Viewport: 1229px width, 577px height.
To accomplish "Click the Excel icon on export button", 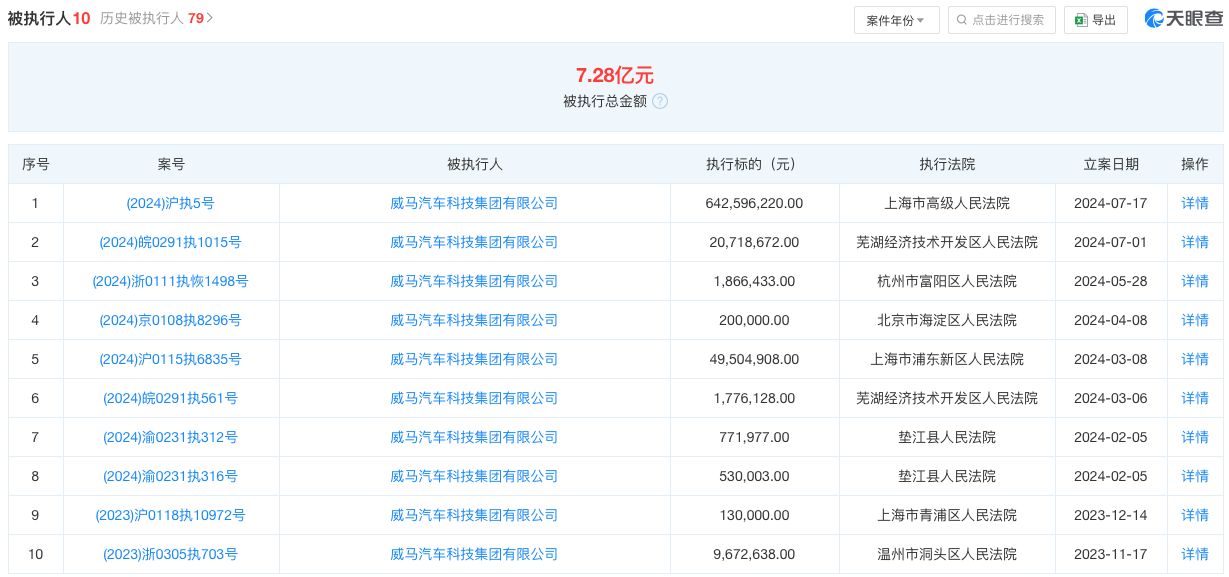I will 1081,20.
